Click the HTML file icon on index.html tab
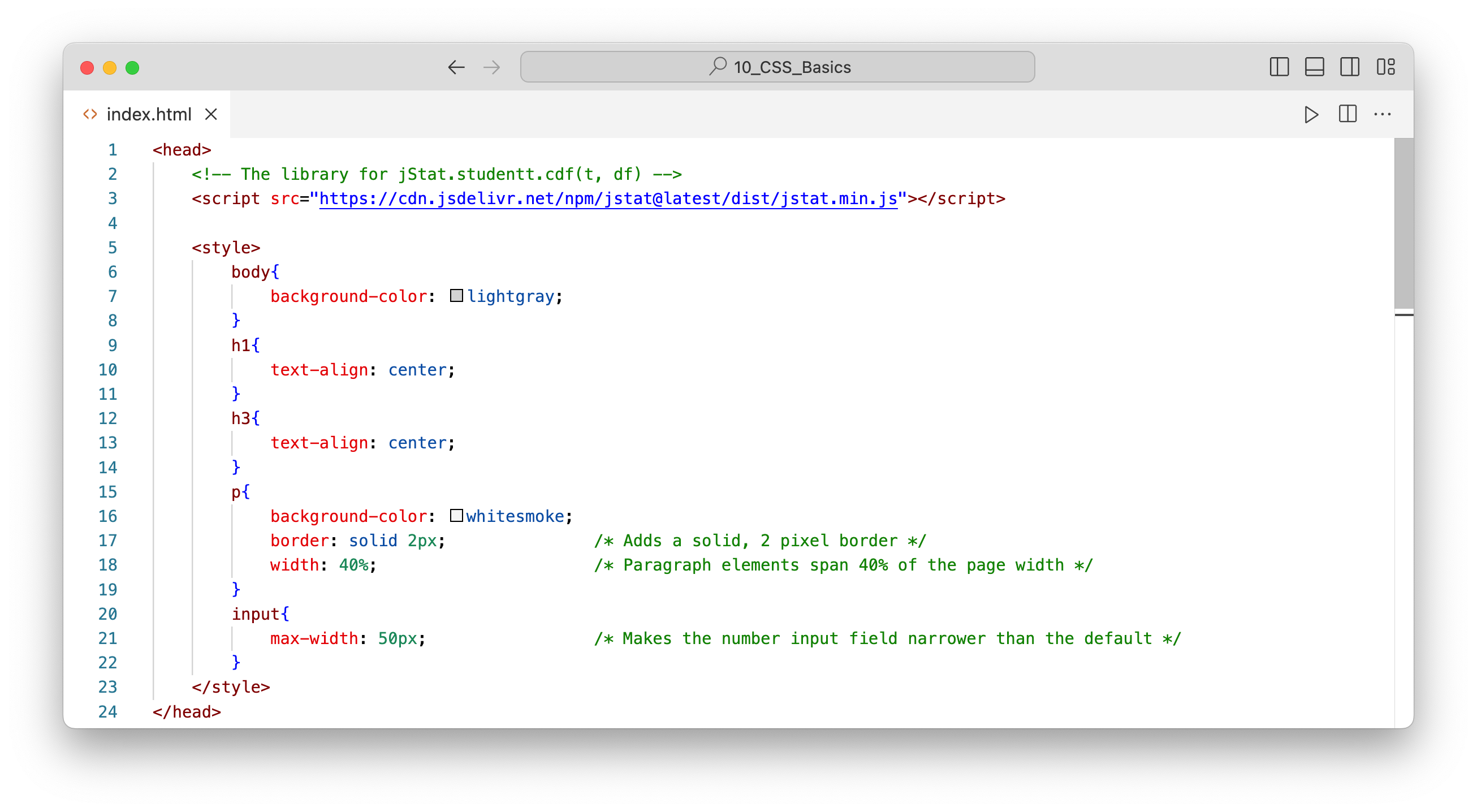The width and height of the screenshot is (1477, 812). tap(90, 114)
